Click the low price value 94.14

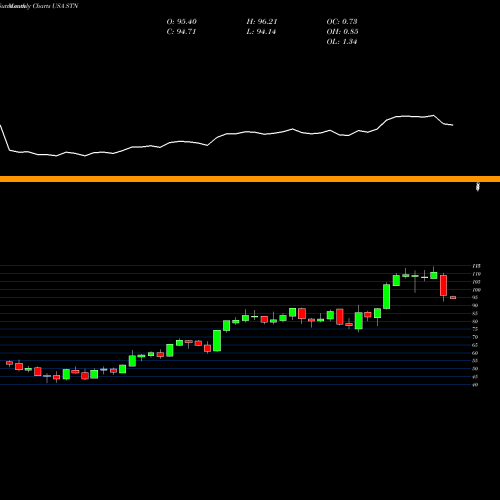(267, 32)
